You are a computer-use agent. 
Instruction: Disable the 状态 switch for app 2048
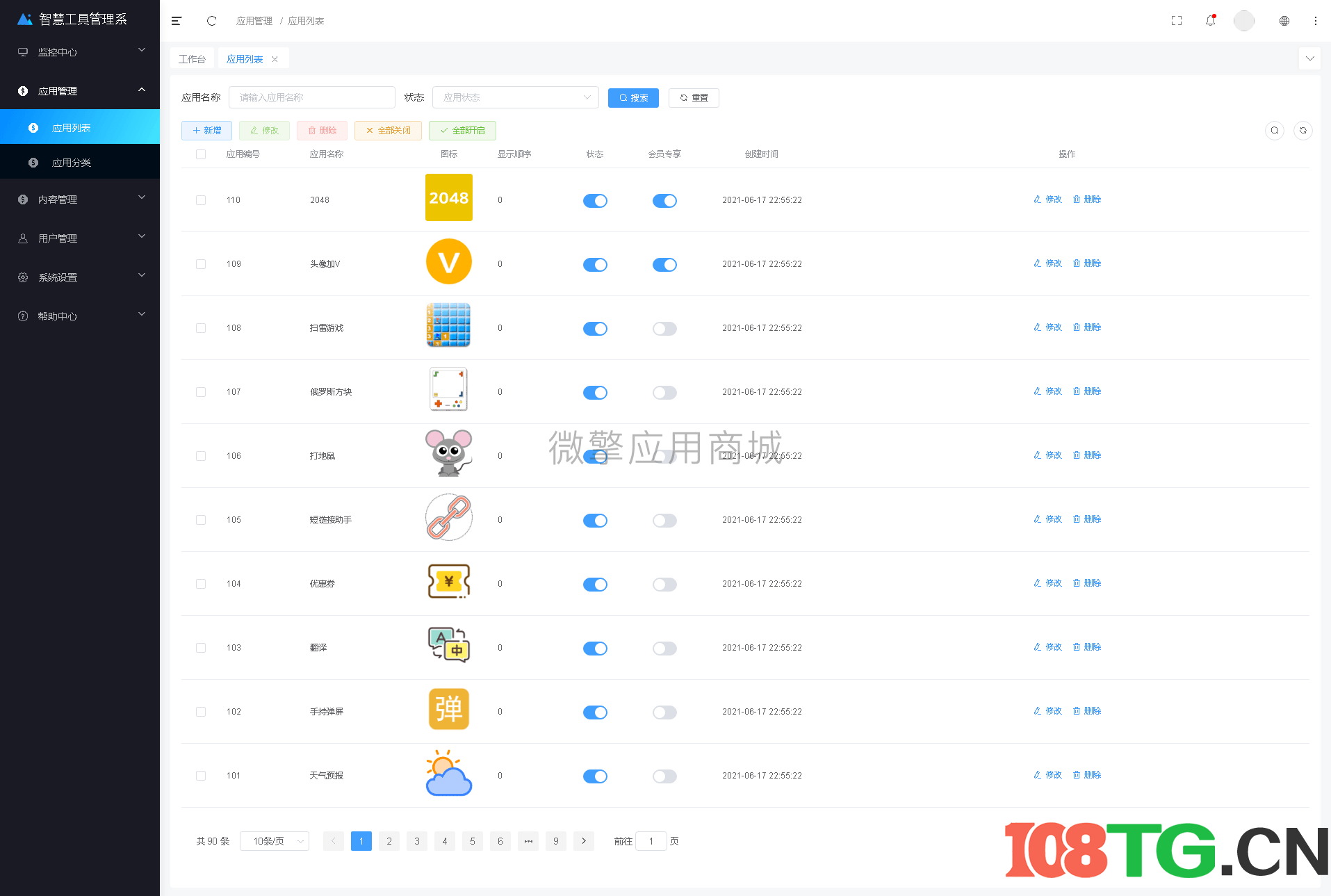pos(595,200)
